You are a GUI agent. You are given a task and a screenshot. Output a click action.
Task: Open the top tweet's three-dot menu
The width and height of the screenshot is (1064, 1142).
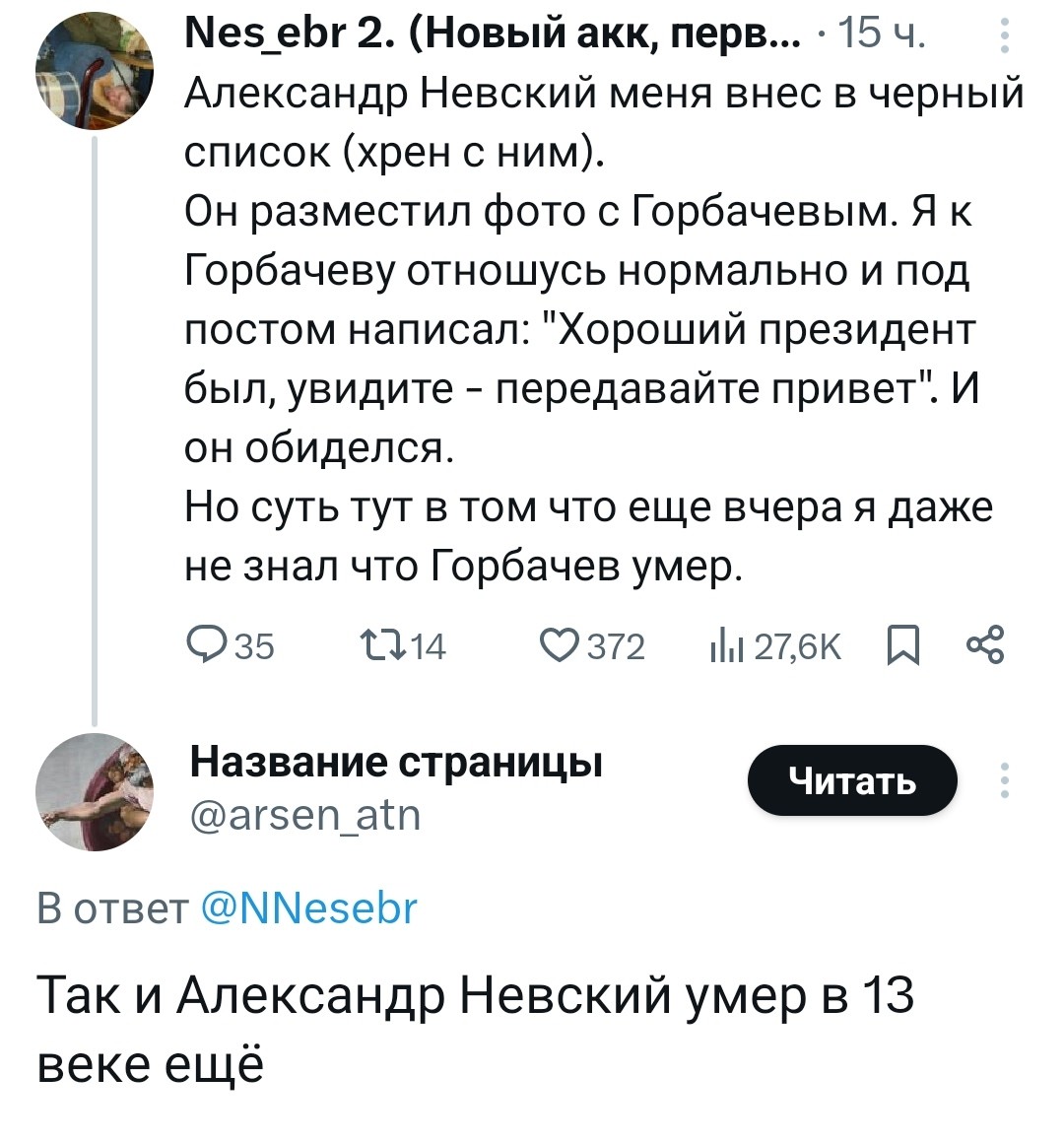pyautogui.click(x=1006, y=34)
